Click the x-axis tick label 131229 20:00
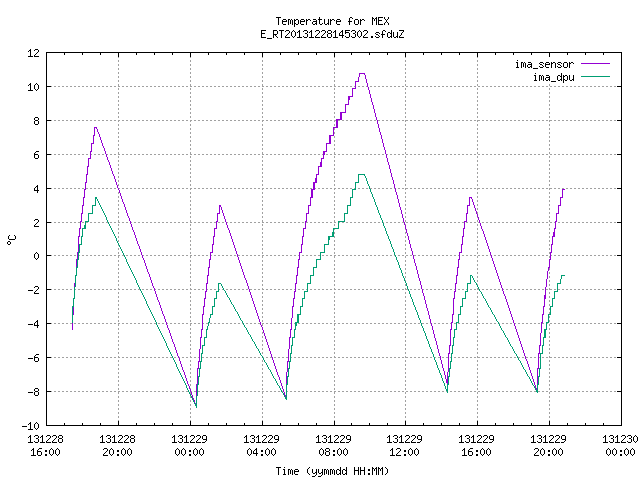The height and width of the screenshot is (480, 640). 548,446
